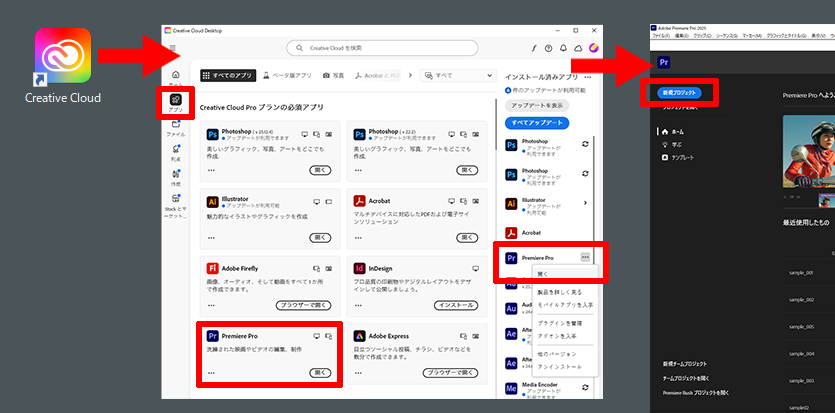835x413 pixels.
Task: Click the update icon beside Media Encoder
Action: click(x=585, y=387)
